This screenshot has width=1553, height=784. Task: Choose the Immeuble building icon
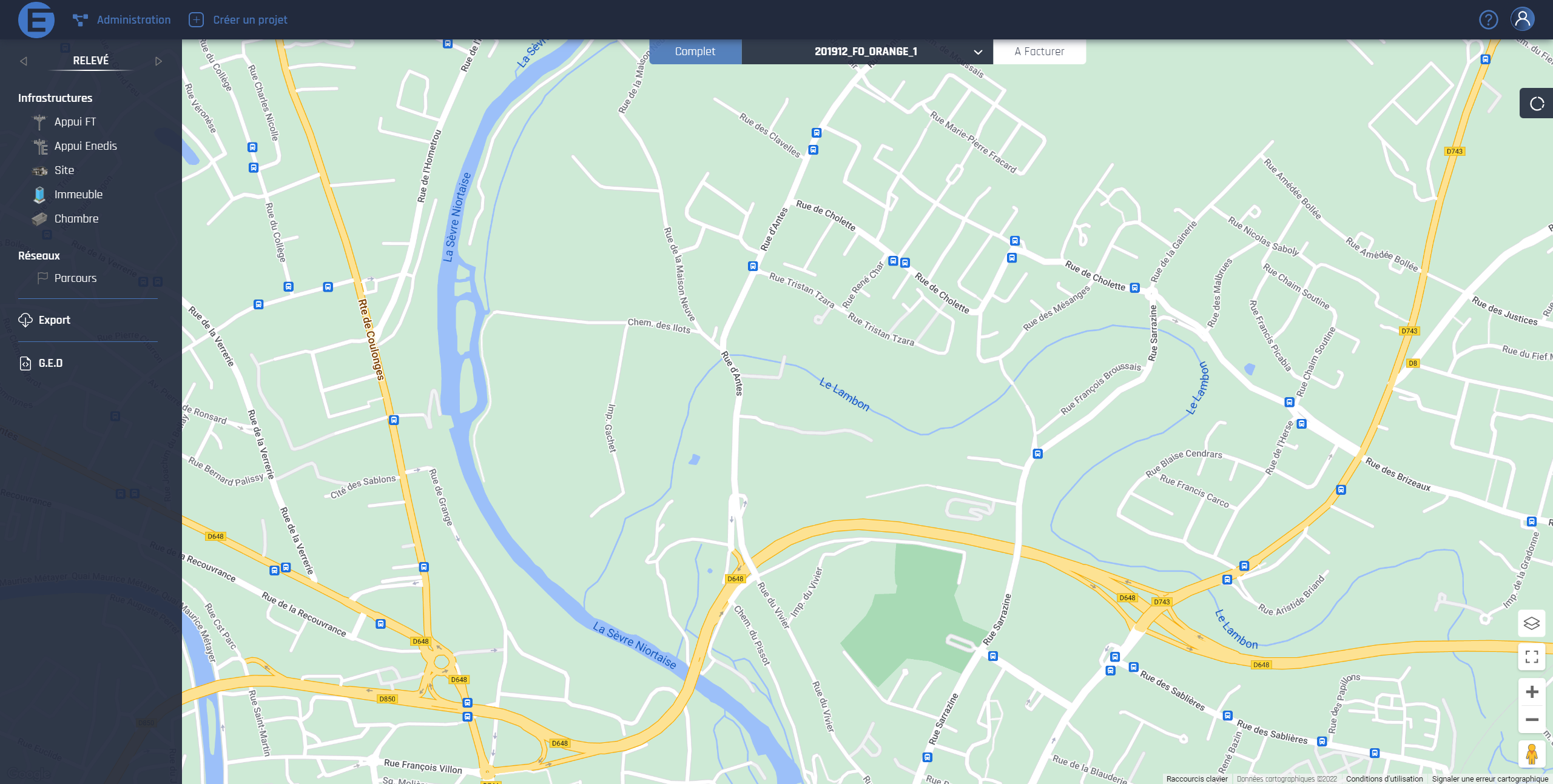[x=39, y=195]
